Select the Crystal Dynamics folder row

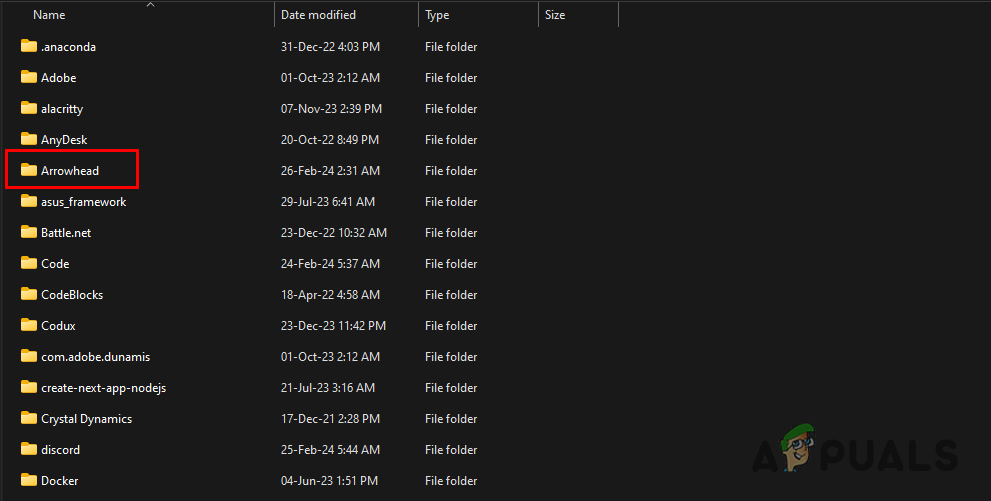[86, 419]
